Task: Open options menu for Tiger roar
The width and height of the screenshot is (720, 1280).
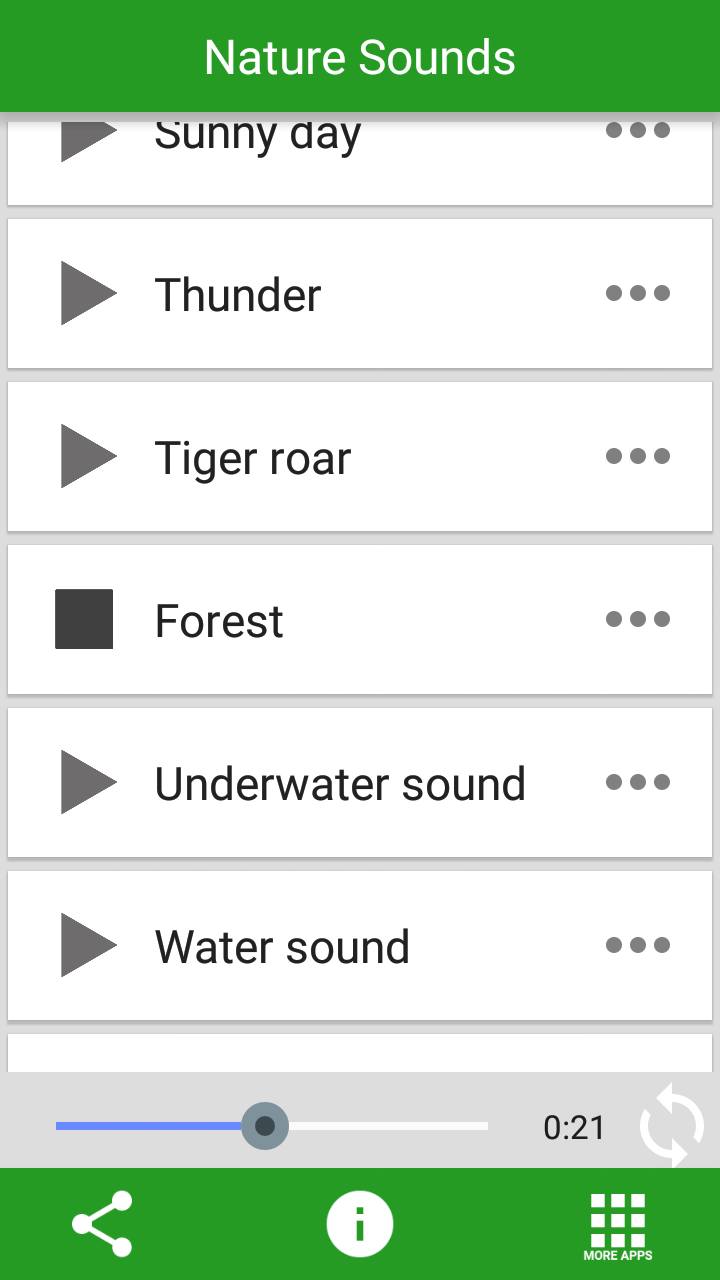Action: [x=638, y=456]
